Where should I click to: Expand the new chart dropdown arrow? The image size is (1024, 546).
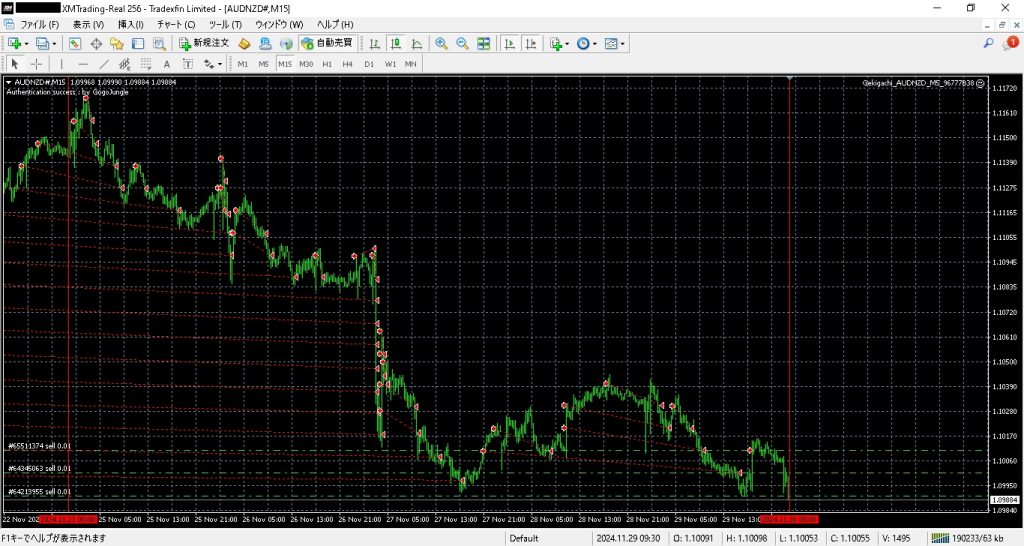click(27, 43)
